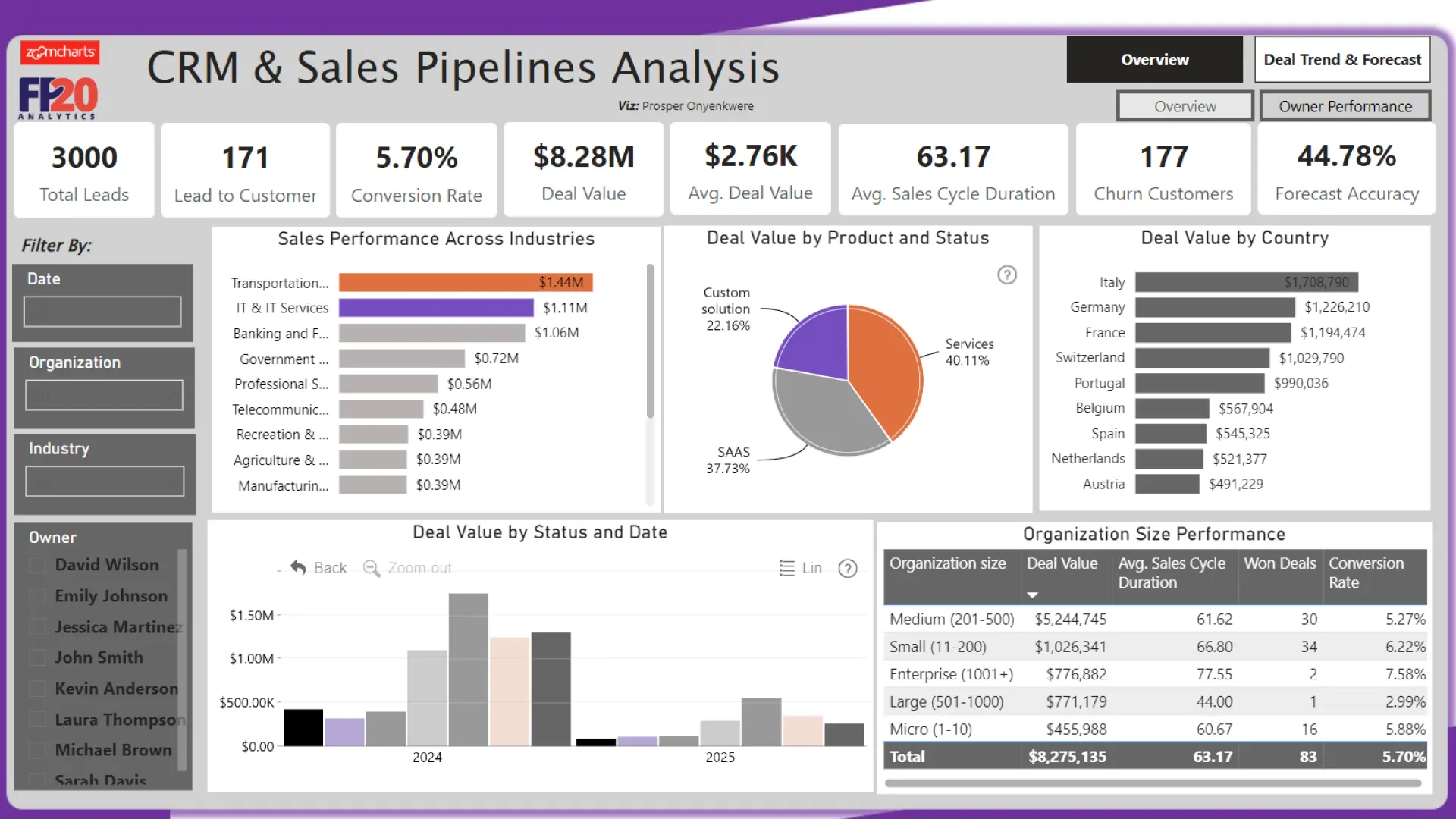
Task: Click the $8,275,135 total deal value cell
Action: 1067,757
